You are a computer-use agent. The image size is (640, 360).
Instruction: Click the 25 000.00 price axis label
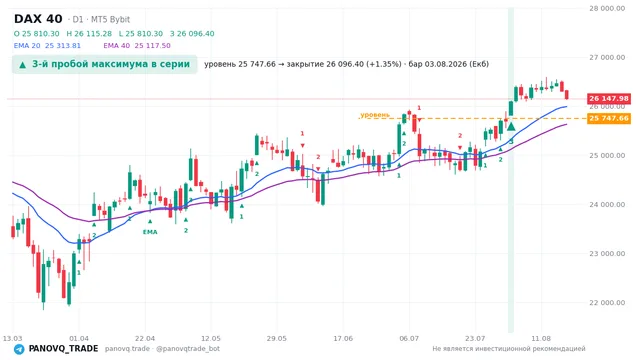pos(607,155)
